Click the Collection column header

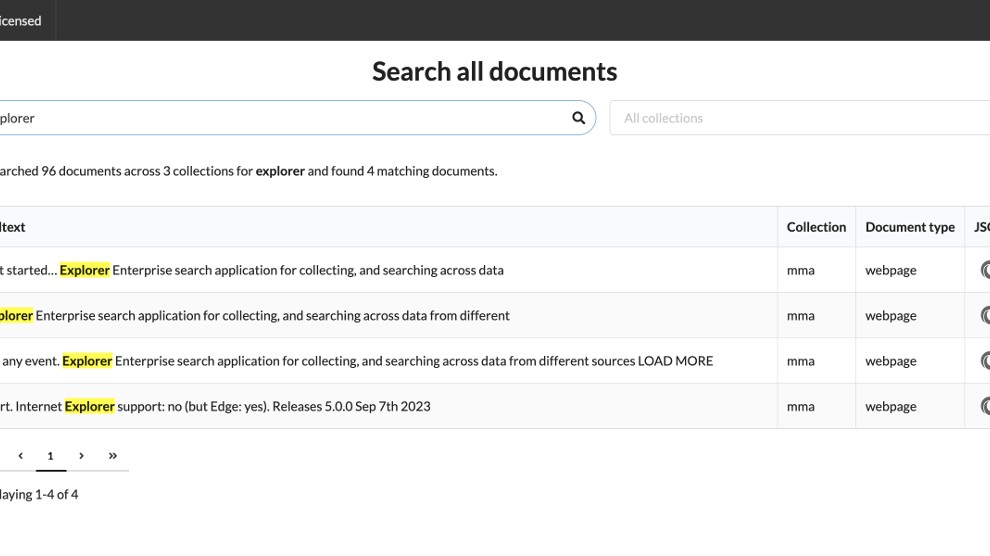pyautogui.click(x=816, y=227)
